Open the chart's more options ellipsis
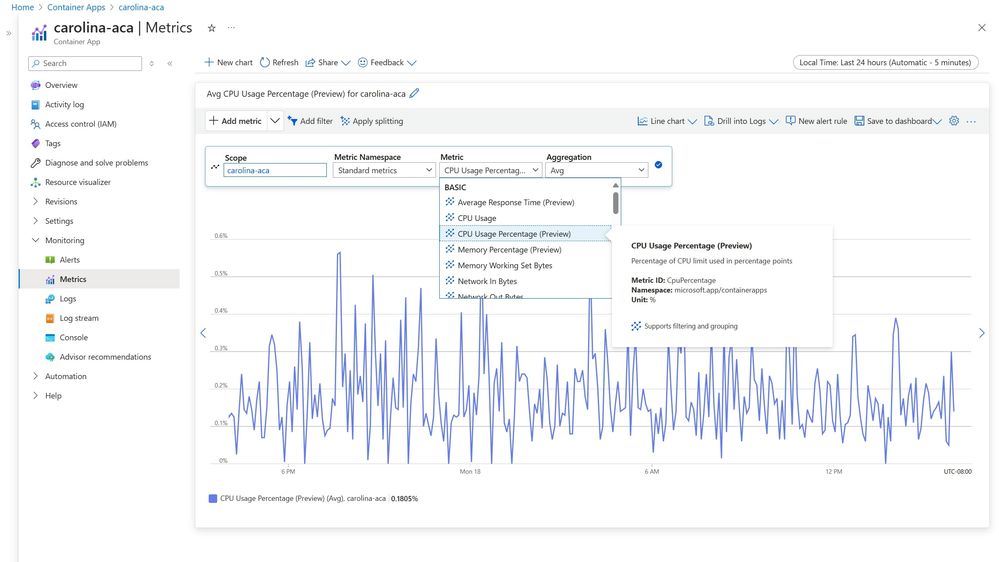This screenshot has width=999, height=562. pyautogui.click(x=971, y=121)
